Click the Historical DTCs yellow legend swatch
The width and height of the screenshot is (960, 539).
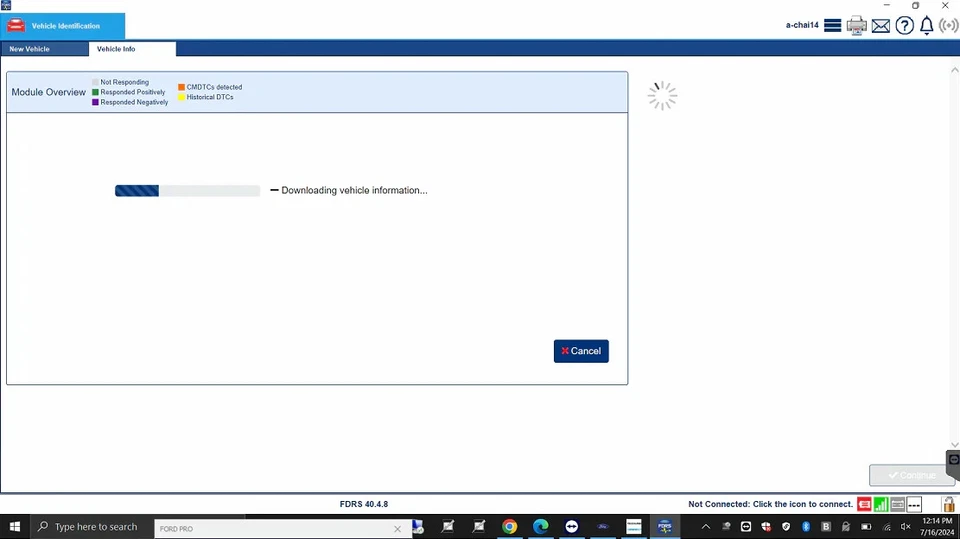pos(182,97)
